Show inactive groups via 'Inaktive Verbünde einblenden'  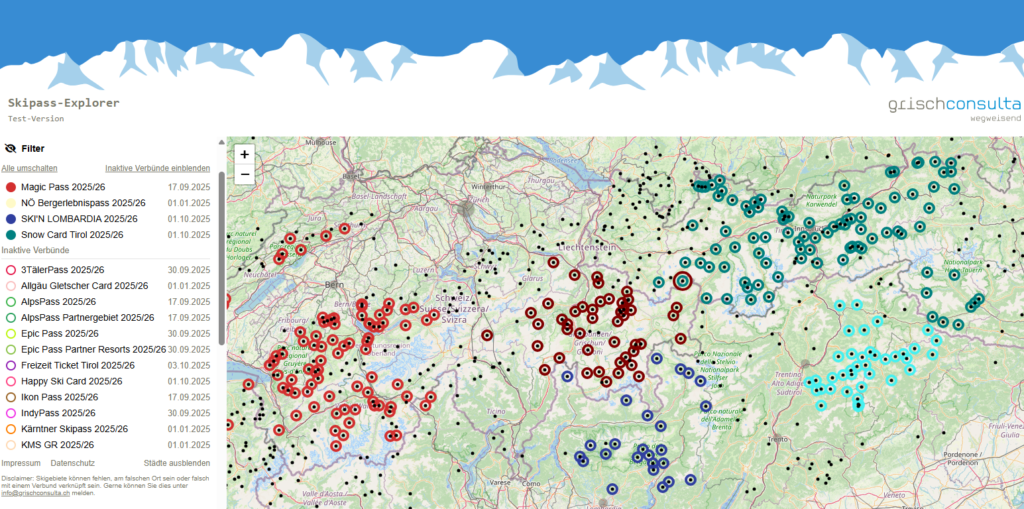157,169
